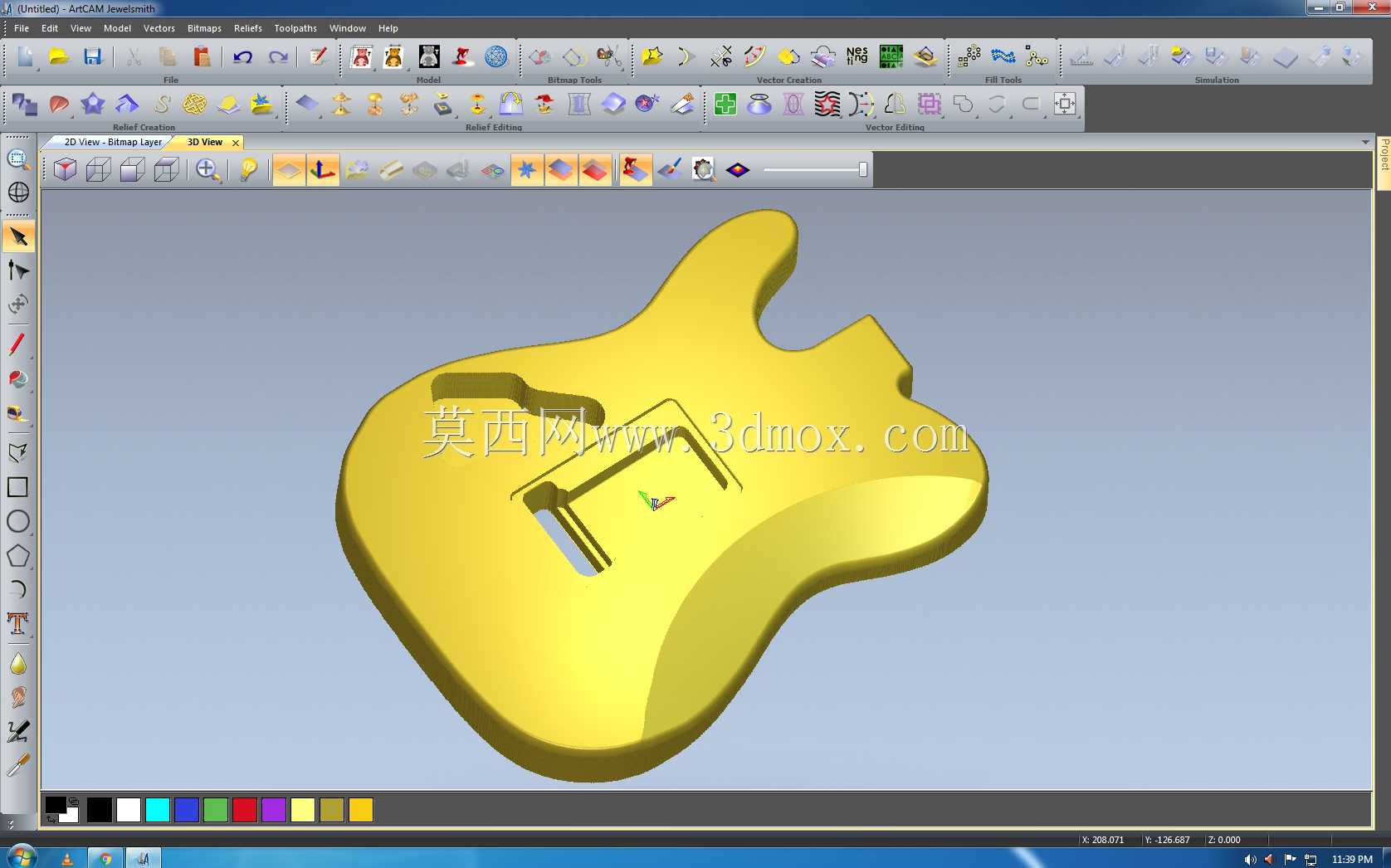Select the rectangle vector tool
The height and width of the screenshot is (868, 1391).
[18, 487]
